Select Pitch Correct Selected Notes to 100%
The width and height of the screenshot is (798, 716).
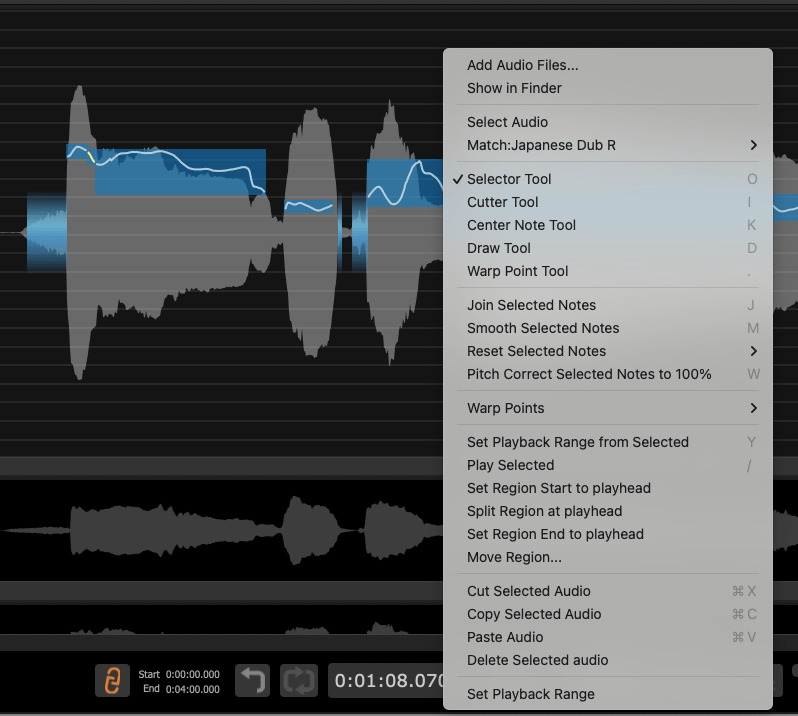pos(589,374)
